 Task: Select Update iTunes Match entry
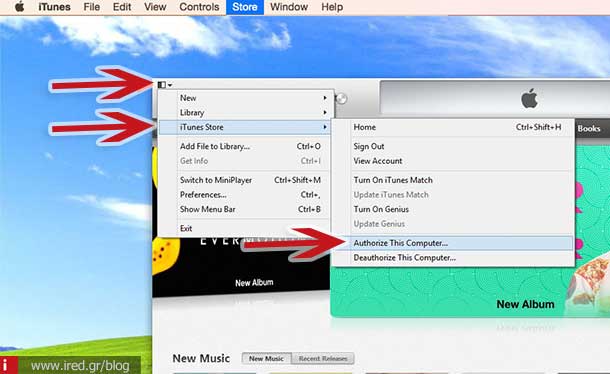(x=453, y=195)
